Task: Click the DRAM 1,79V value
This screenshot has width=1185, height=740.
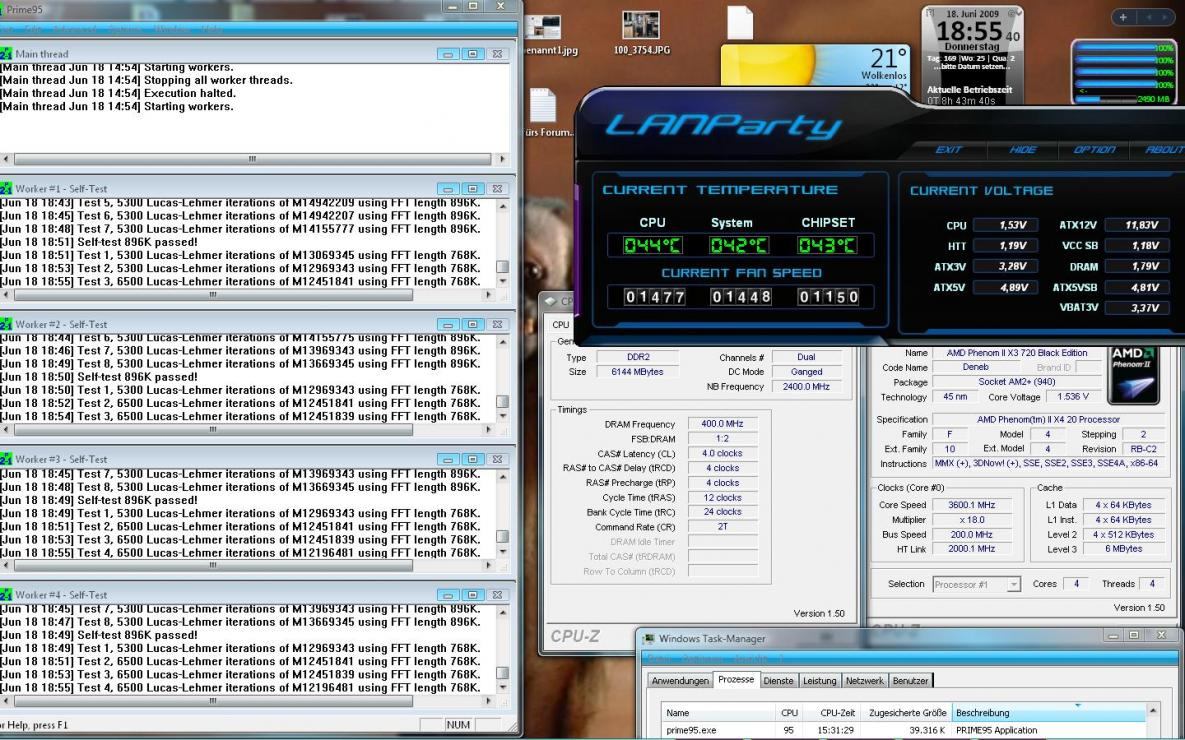Action: click(1136, 267)
